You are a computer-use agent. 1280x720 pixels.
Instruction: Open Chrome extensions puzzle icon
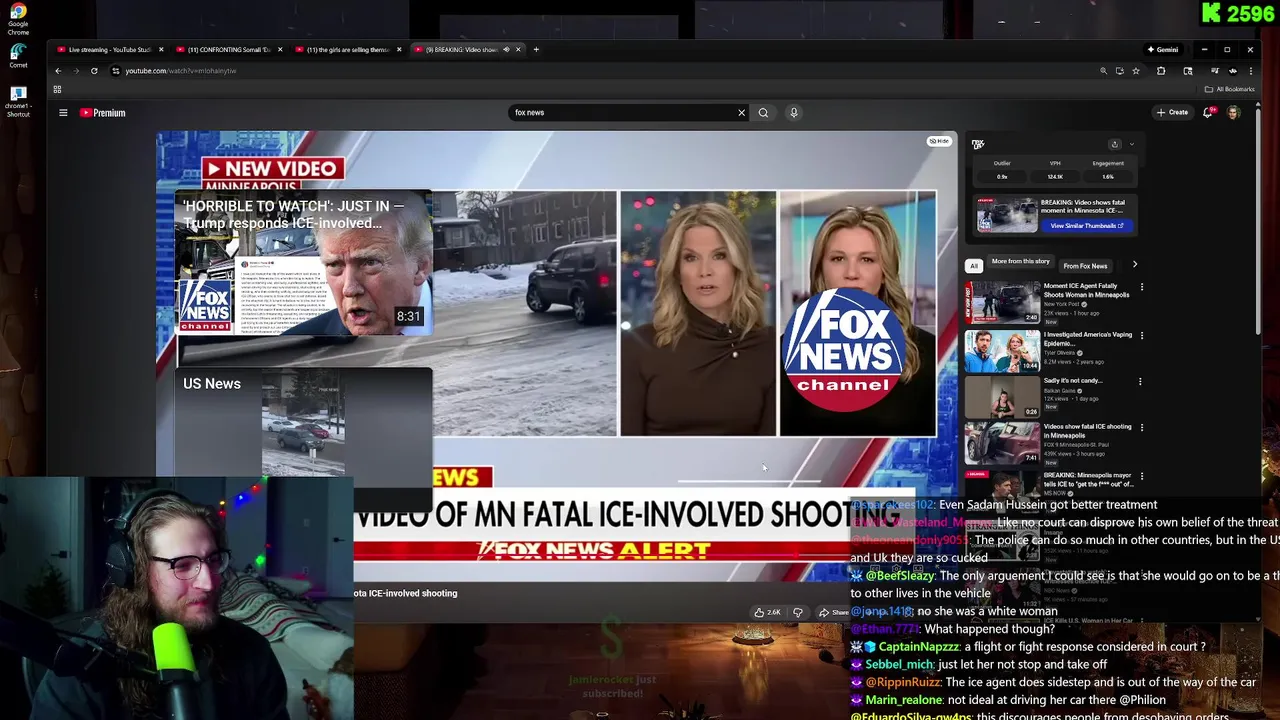point(1161,71)
